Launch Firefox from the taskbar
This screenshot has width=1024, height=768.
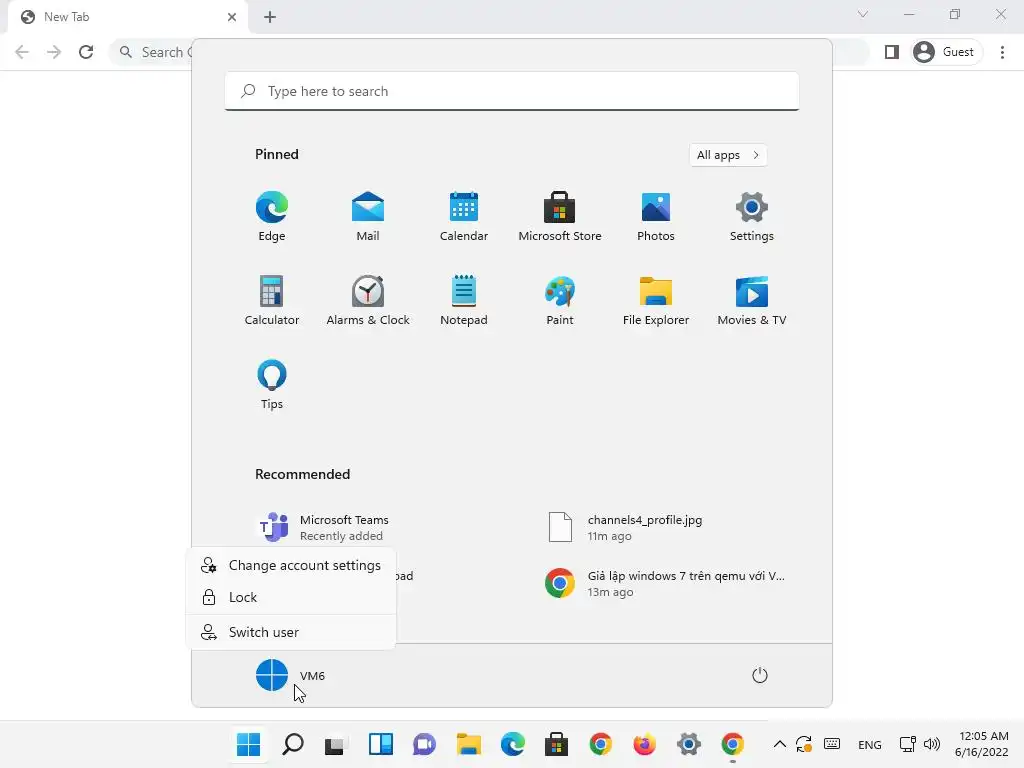click(x=644, y=744)
